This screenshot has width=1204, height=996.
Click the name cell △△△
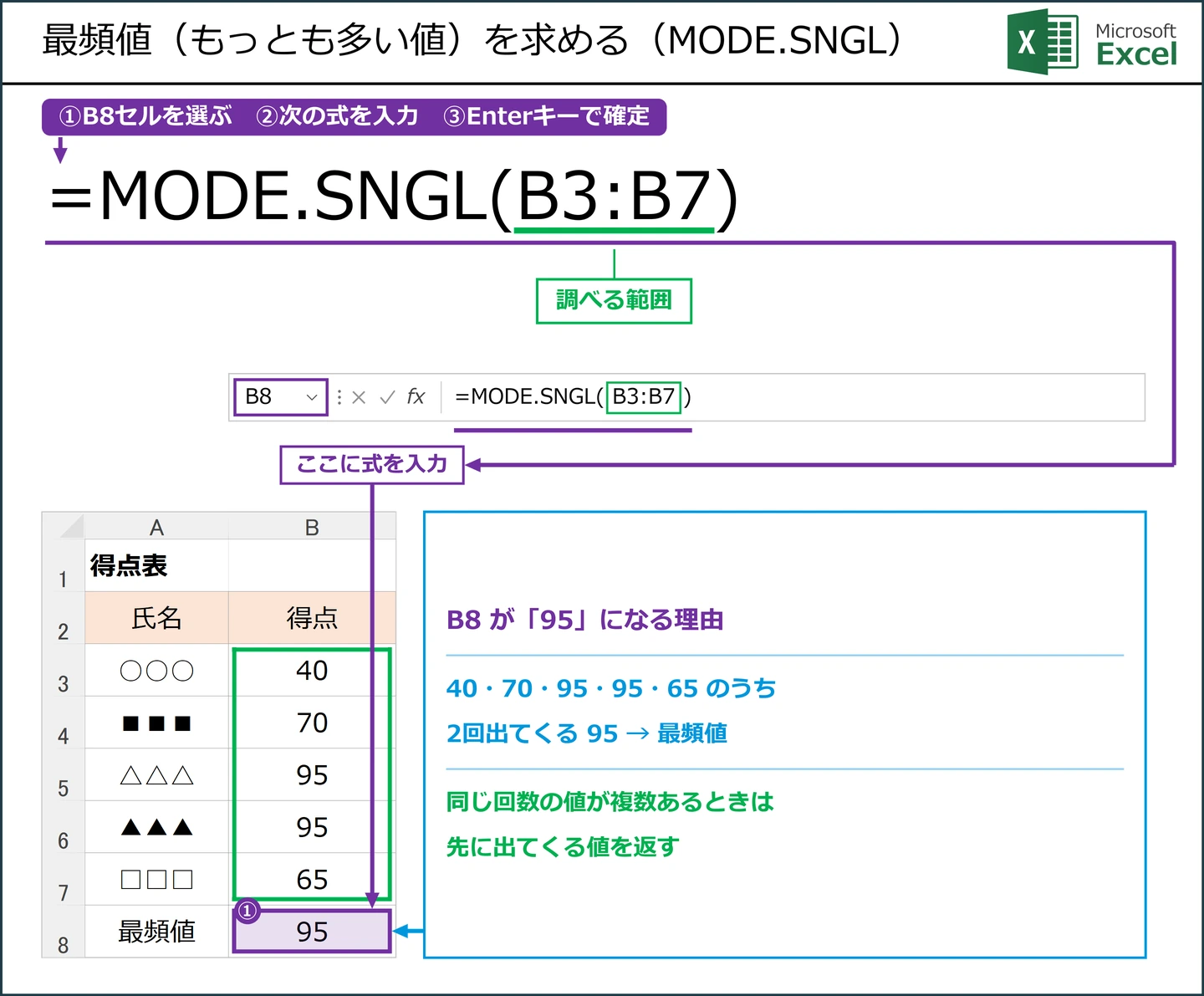[156, 775]
